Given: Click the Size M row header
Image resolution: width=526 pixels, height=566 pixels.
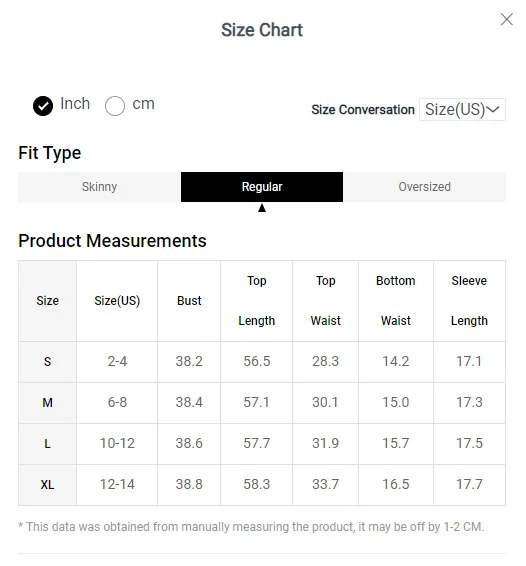Looking at the screenshot, I should 47,403.
